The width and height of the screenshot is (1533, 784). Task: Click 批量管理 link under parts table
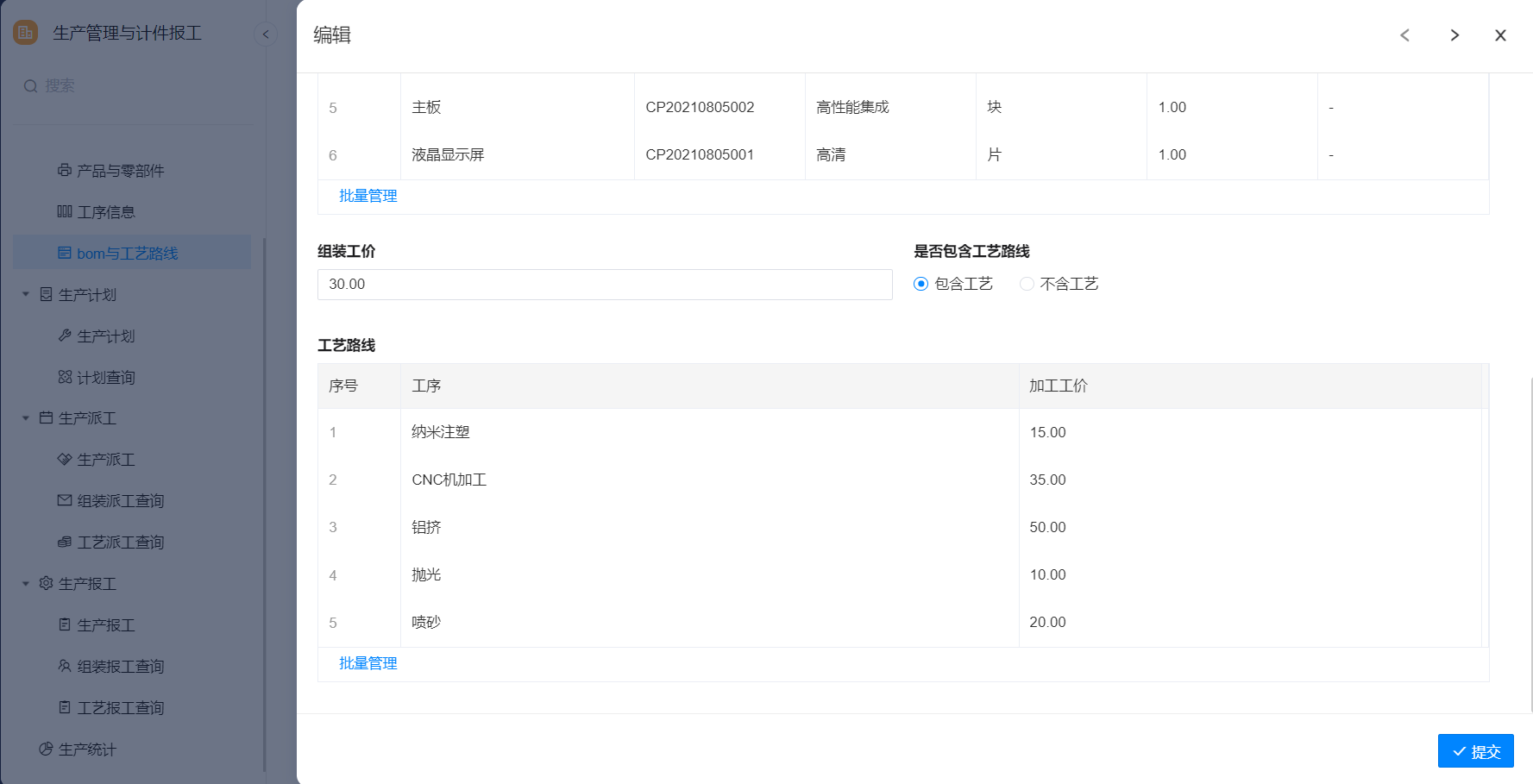tap(368, 196)
